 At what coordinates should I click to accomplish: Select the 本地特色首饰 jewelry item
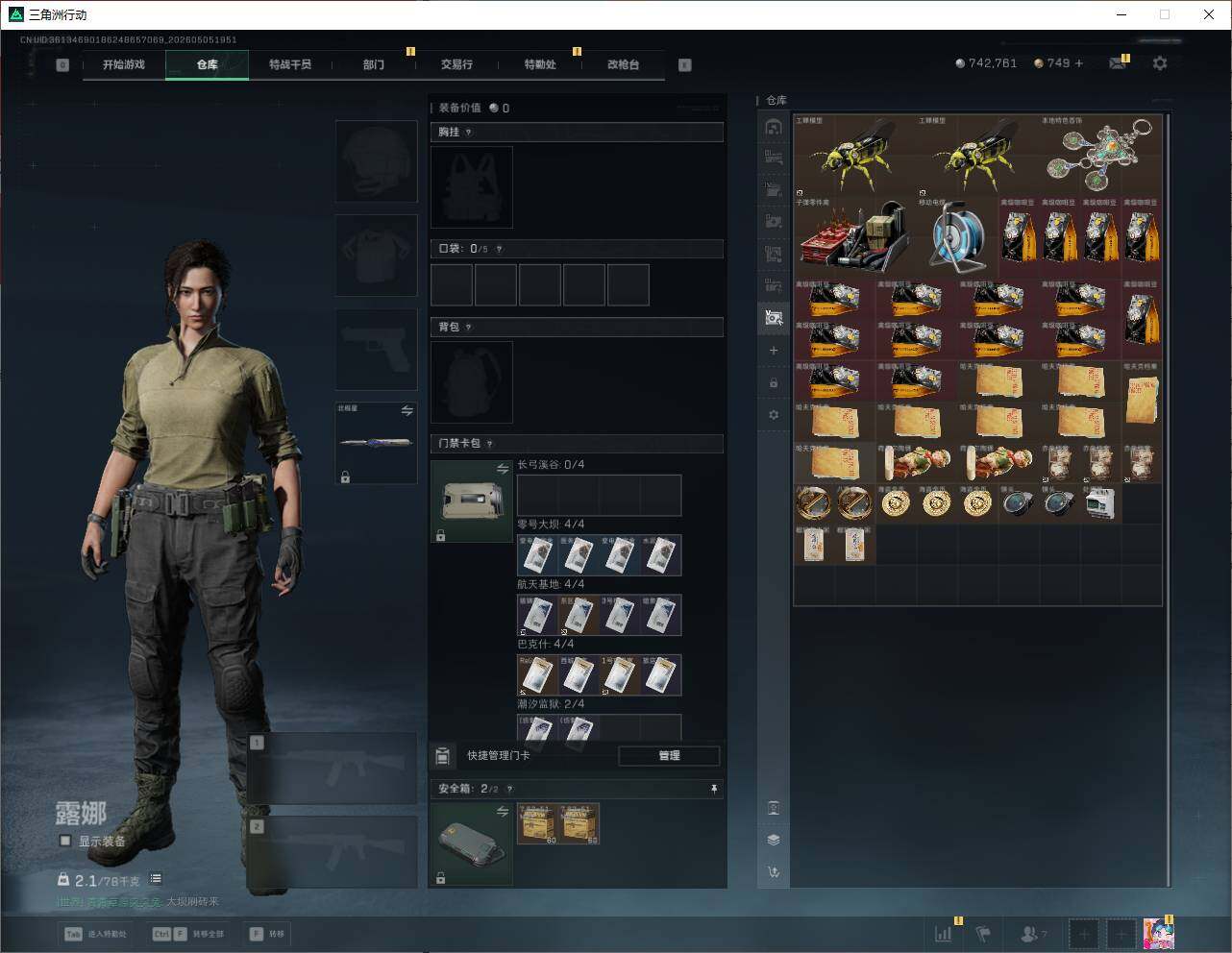(1101, 156)
